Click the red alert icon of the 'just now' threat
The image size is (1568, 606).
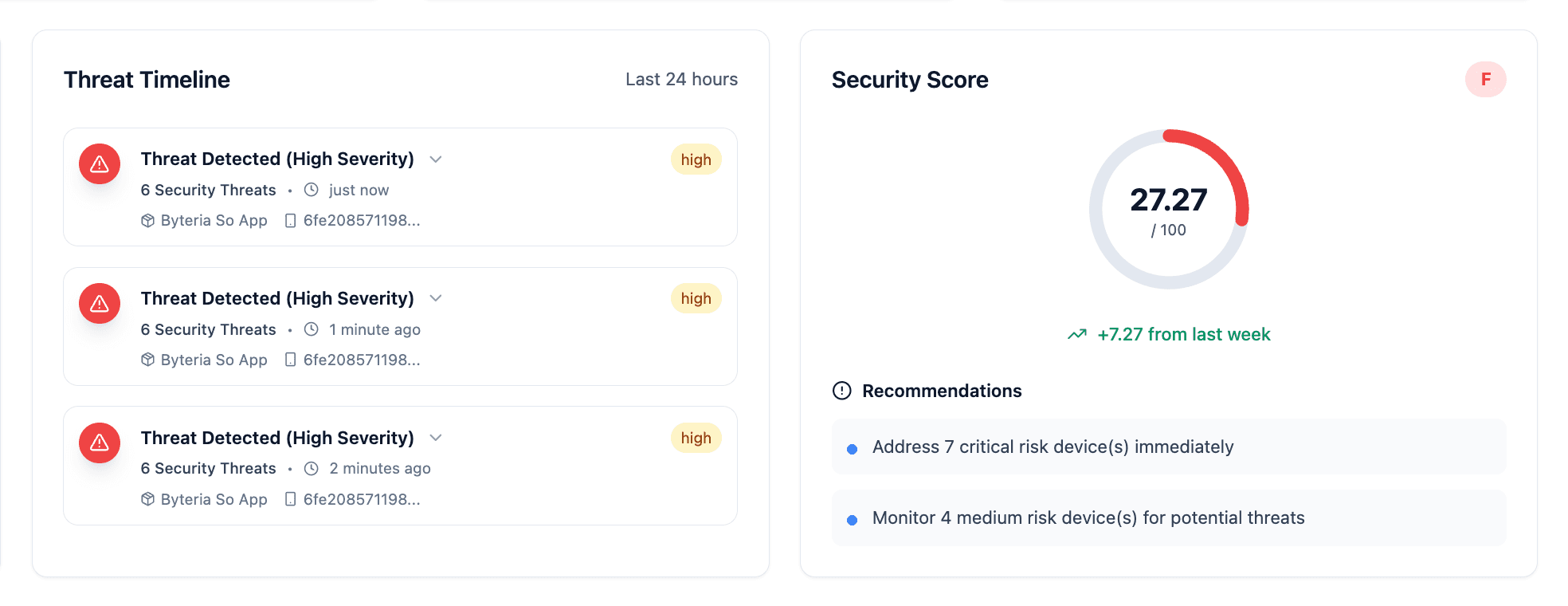(x=100, y=164)
